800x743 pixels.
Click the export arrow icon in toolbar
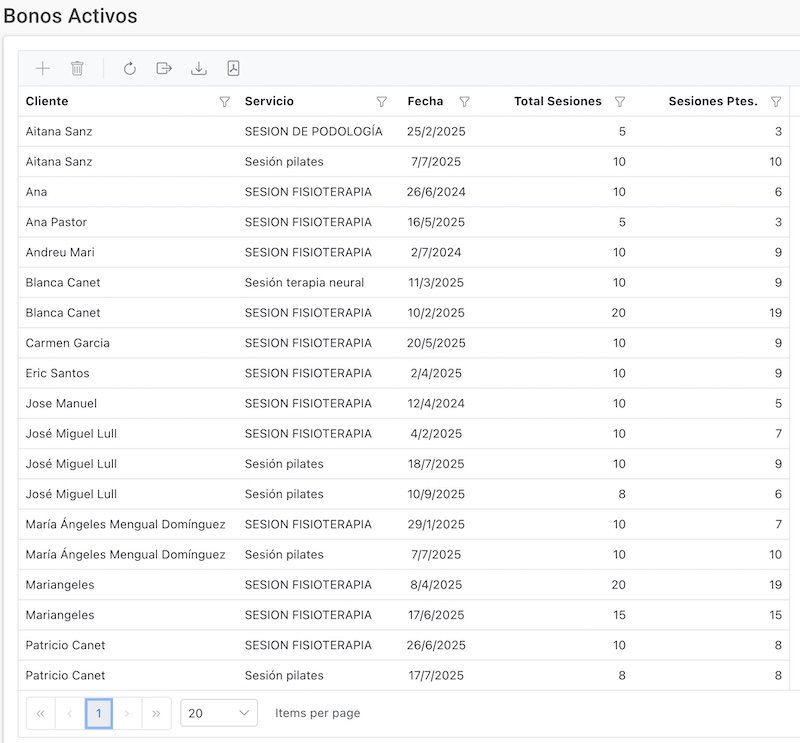coord(164,69)
